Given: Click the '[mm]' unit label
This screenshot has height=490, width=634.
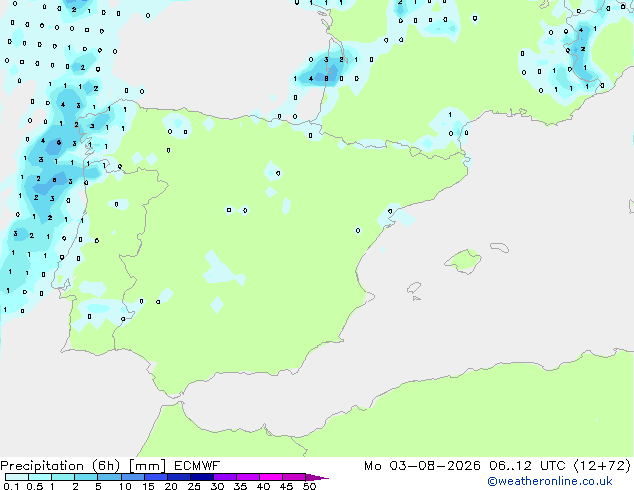Looking at the screenshot, I should [x=147, y=466].
